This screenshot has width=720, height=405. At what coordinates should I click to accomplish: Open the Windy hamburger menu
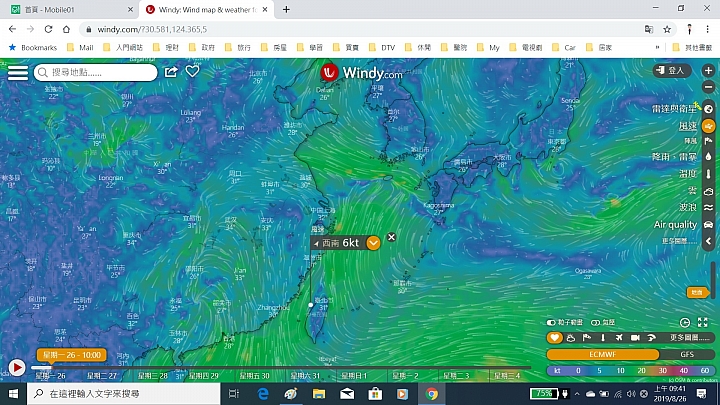pos(18,73)
